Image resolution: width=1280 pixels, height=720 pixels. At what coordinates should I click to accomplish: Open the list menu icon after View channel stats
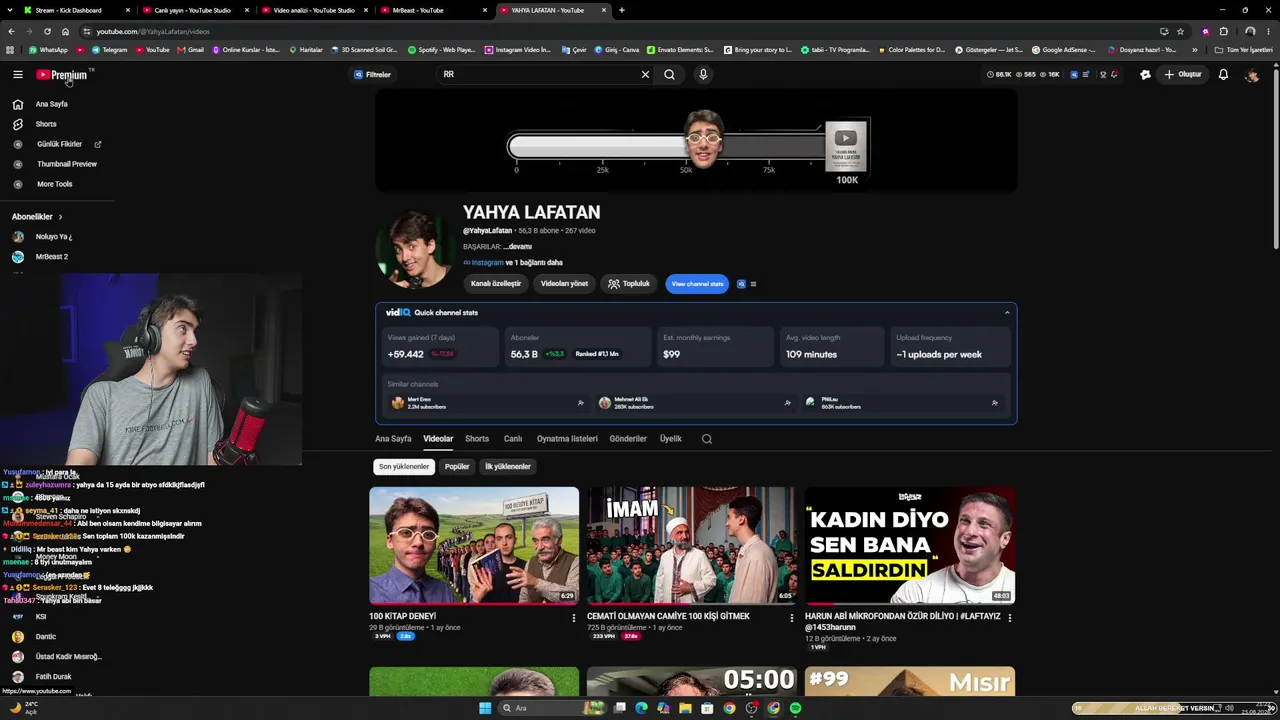[x=753, y=284]
